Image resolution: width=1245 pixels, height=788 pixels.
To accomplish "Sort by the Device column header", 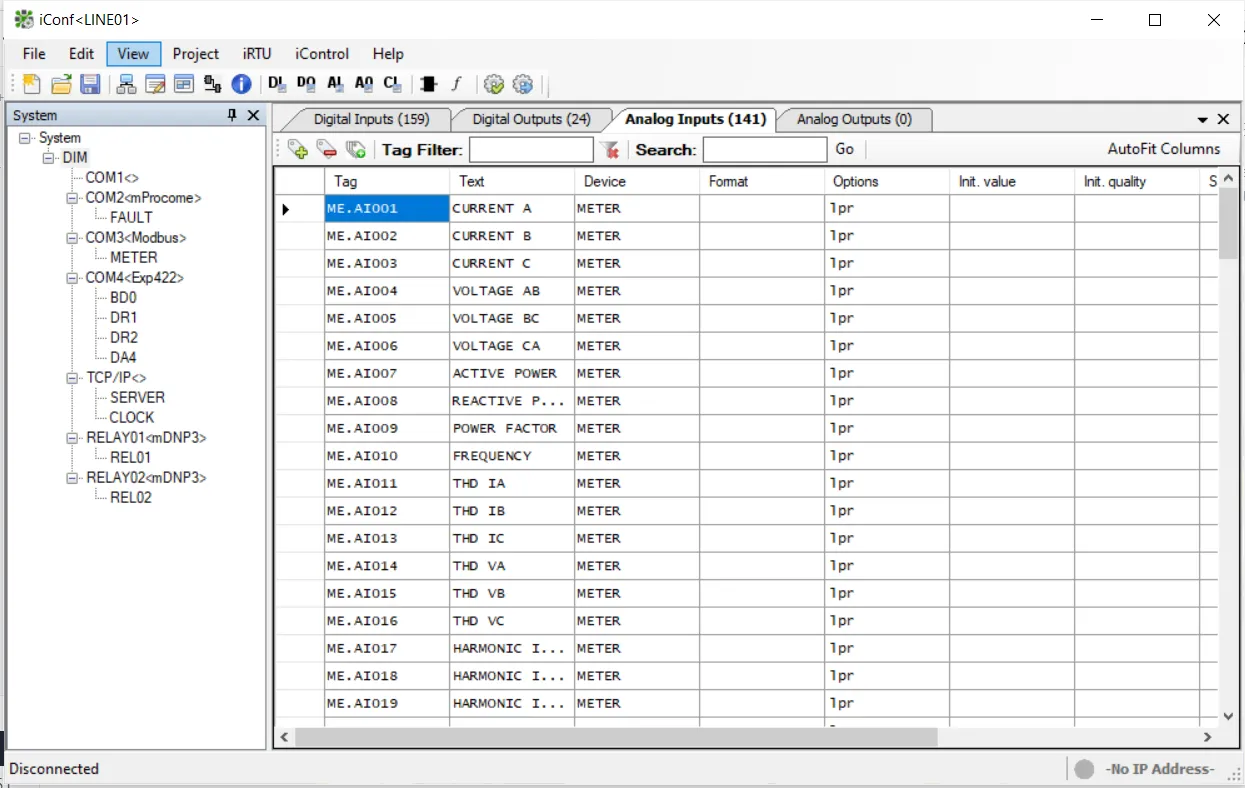I will (x=637, y=181).
